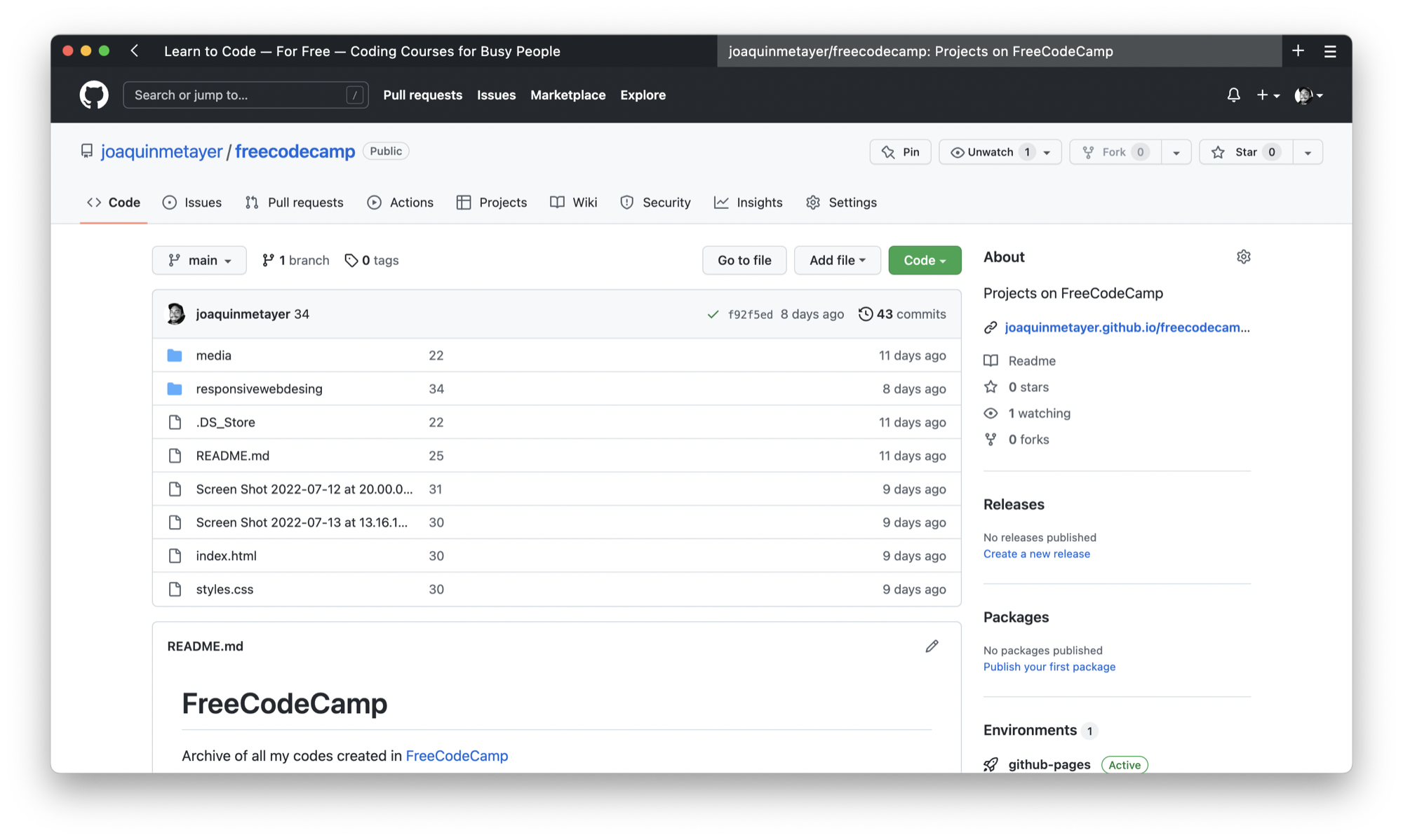Screen dimensions: 1403x840
Task: Open new browser tab plus icon
Action: [x=1298, y=51]
